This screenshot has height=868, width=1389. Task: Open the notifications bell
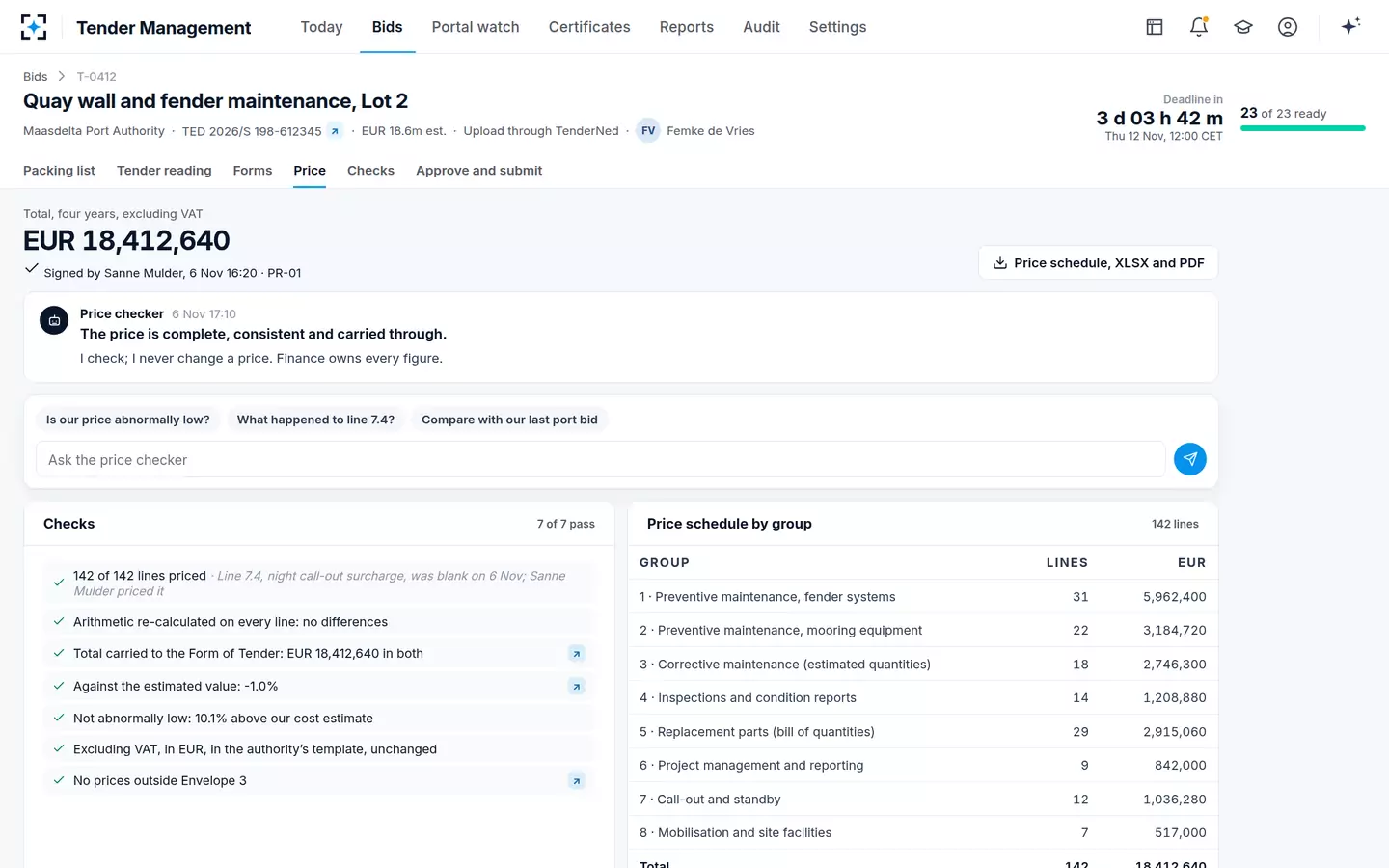pos(1199,27)
